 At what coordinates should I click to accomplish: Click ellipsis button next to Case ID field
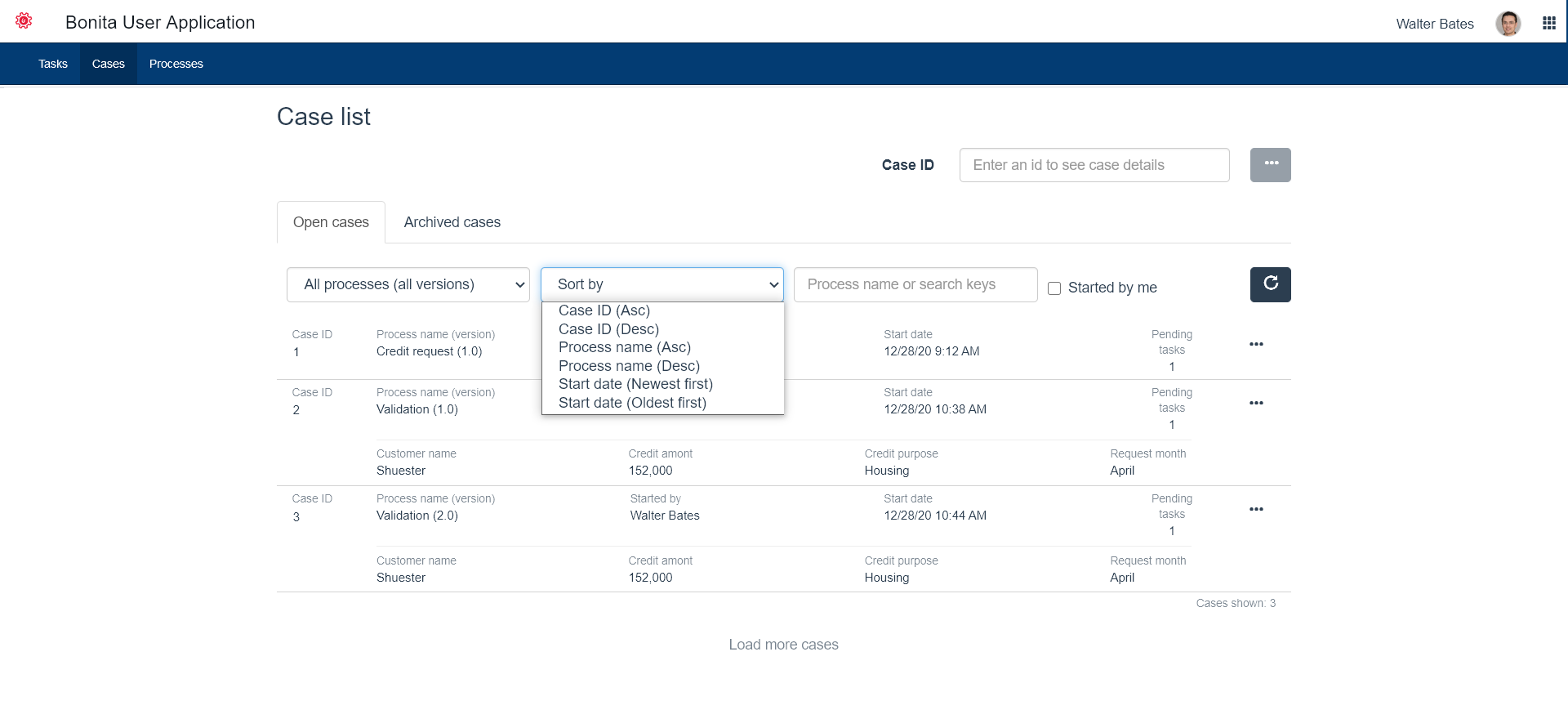pos(1270,165)
